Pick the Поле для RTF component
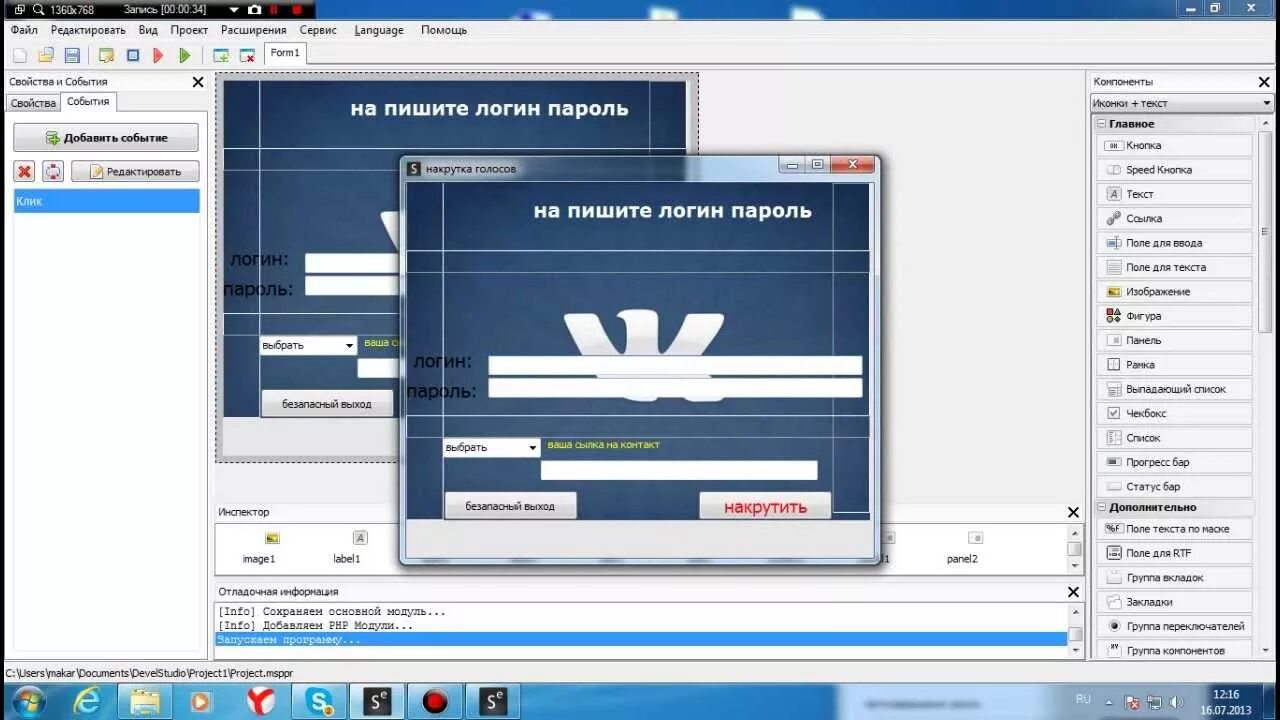 tap(1175, 553)
